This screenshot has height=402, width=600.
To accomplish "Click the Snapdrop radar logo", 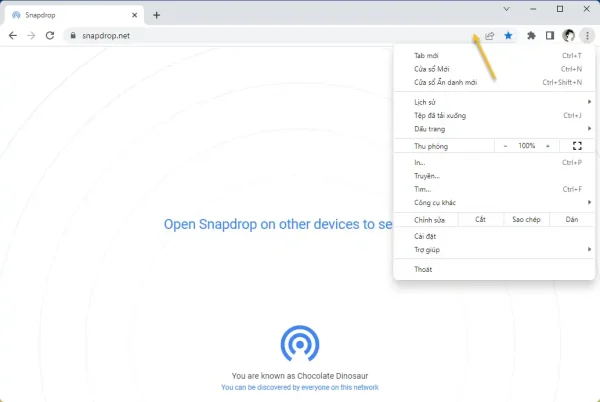I will click(300, 343).
